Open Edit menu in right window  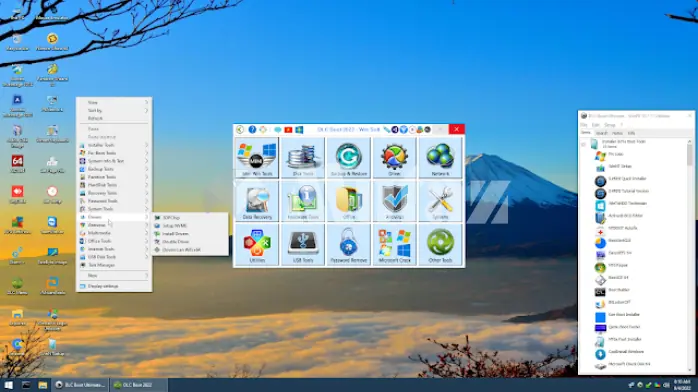[x=595, y=125]
